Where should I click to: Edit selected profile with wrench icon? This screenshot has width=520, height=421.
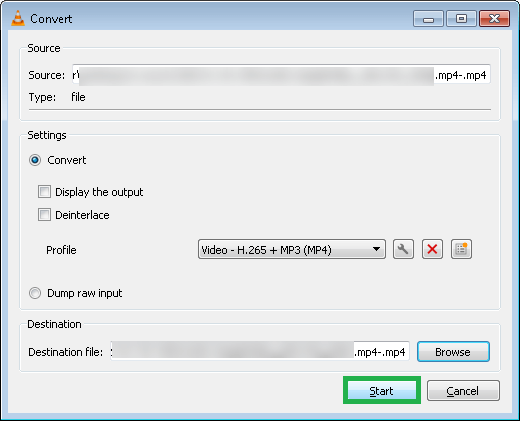point(403,249)
